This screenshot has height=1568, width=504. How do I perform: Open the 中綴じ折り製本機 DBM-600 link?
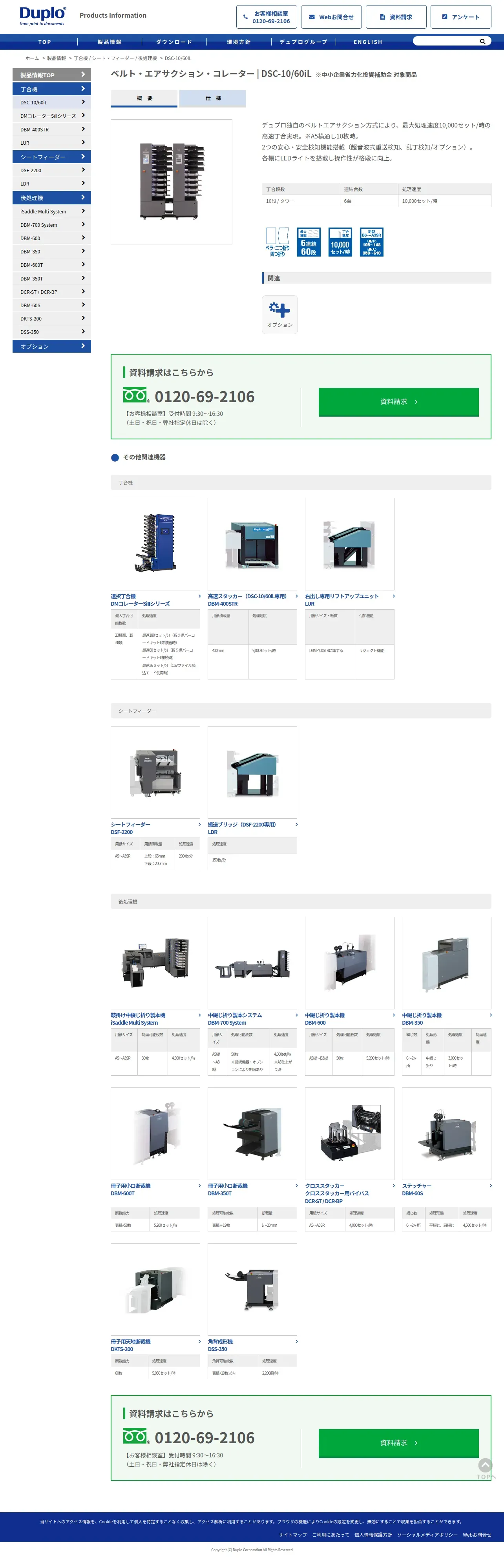coord(325,1019)
